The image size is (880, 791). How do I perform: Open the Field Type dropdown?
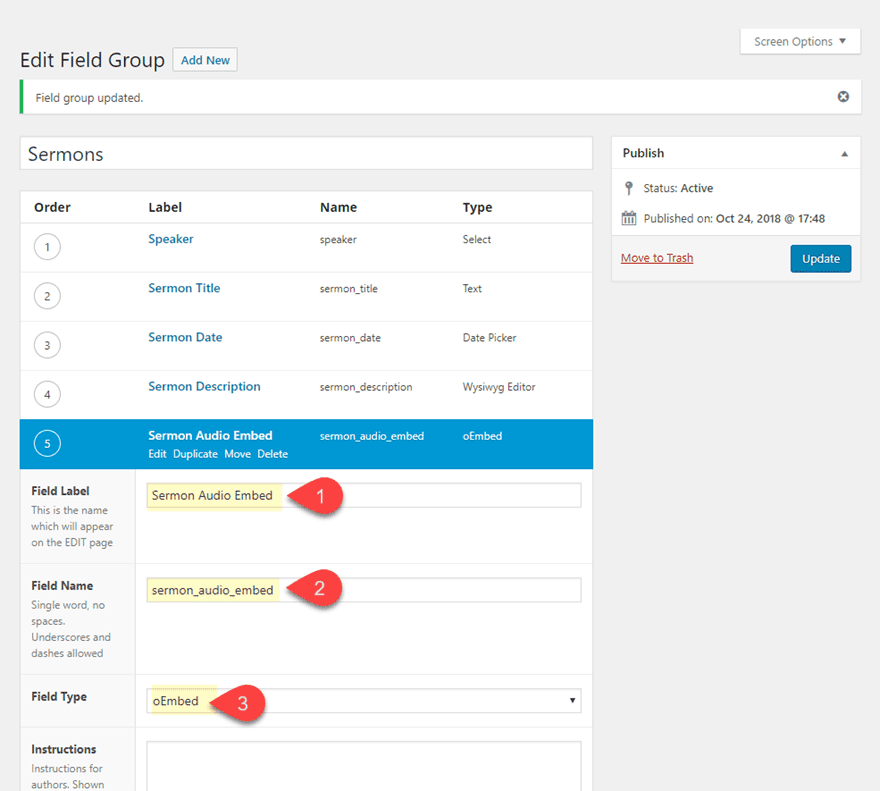364,701
